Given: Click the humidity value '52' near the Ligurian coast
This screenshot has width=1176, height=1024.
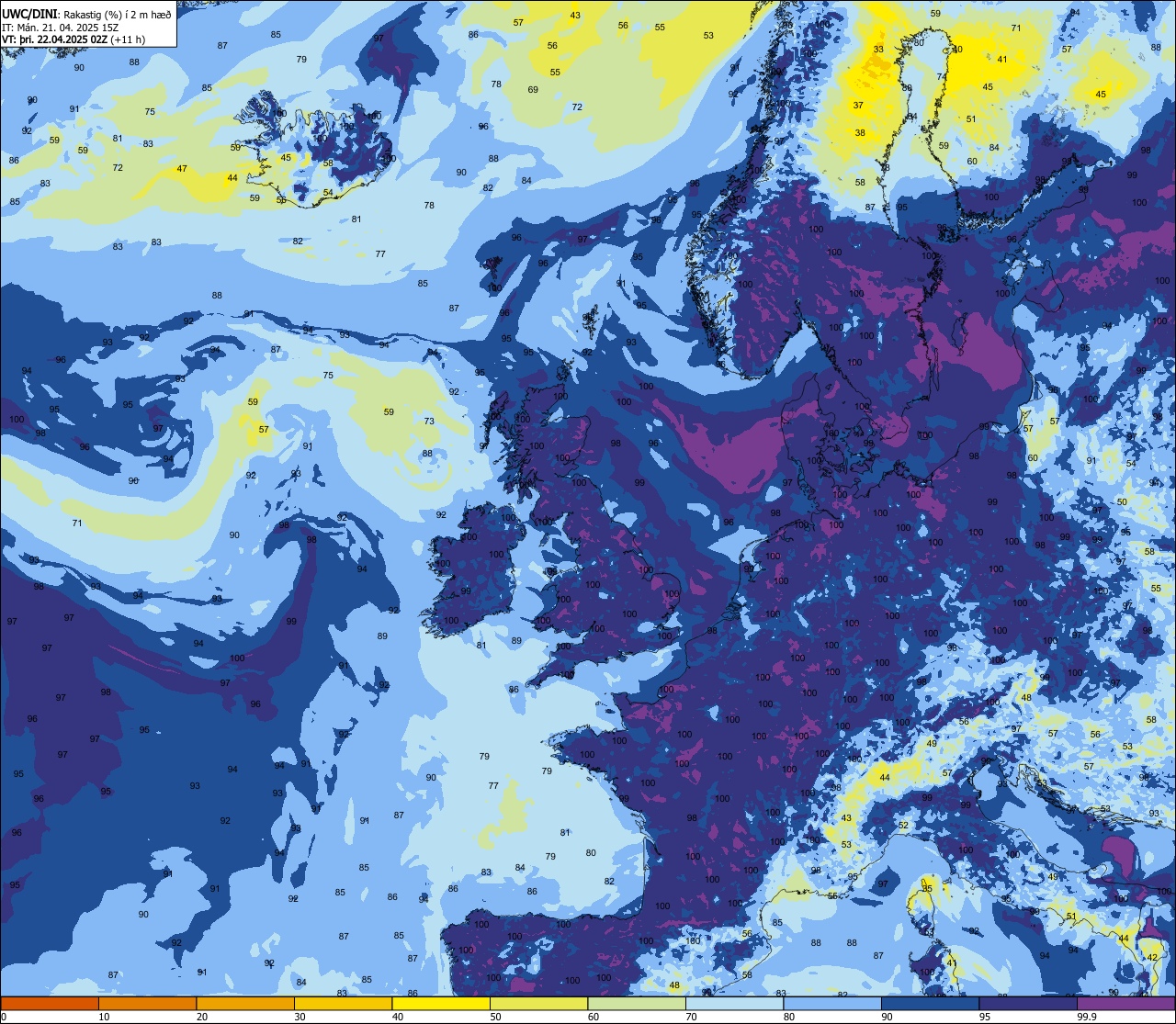Looking at the screenshot, I should (x=903, y=826).
